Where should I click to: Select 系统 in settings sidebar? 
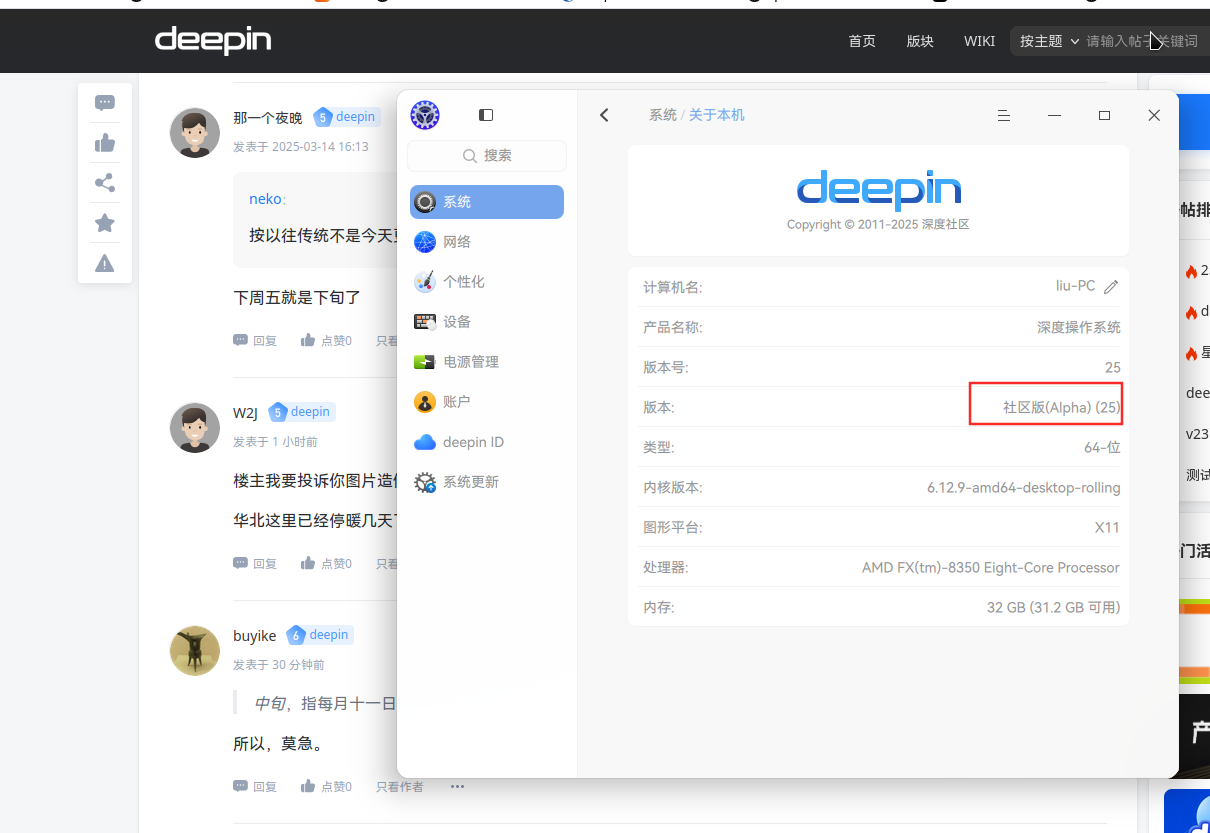tap(487, 202)
